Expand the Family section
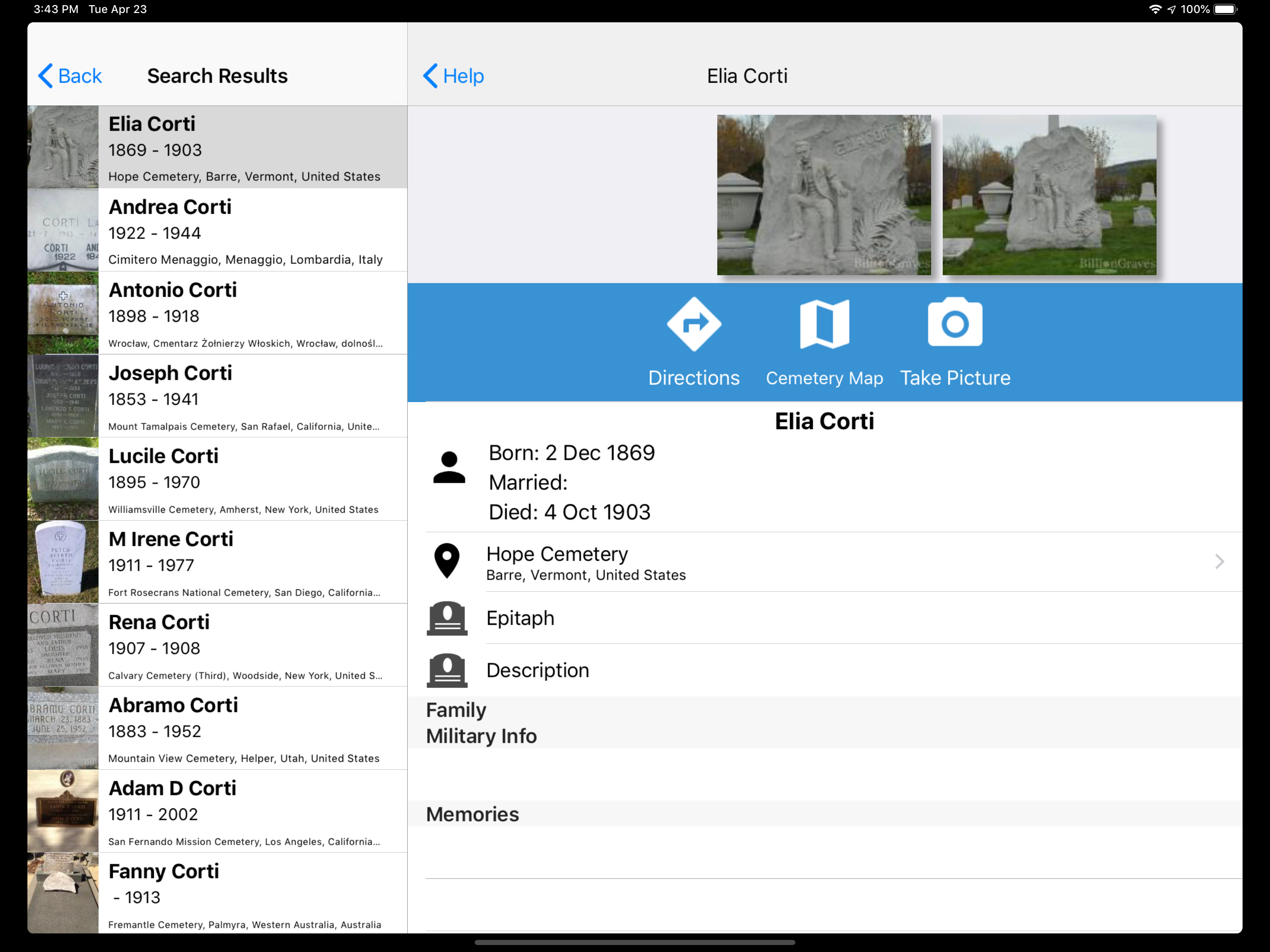1270x952 pixels. click(x=456, y=710)
